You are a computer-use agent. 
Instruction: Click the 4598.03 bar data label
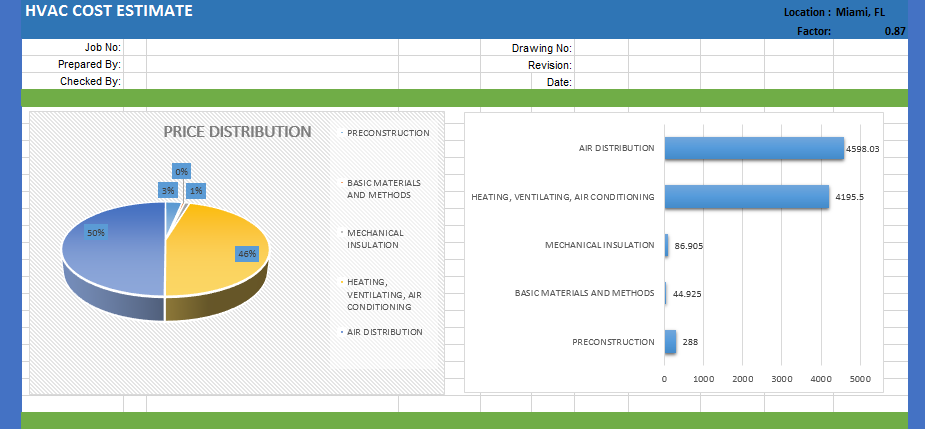862,149
